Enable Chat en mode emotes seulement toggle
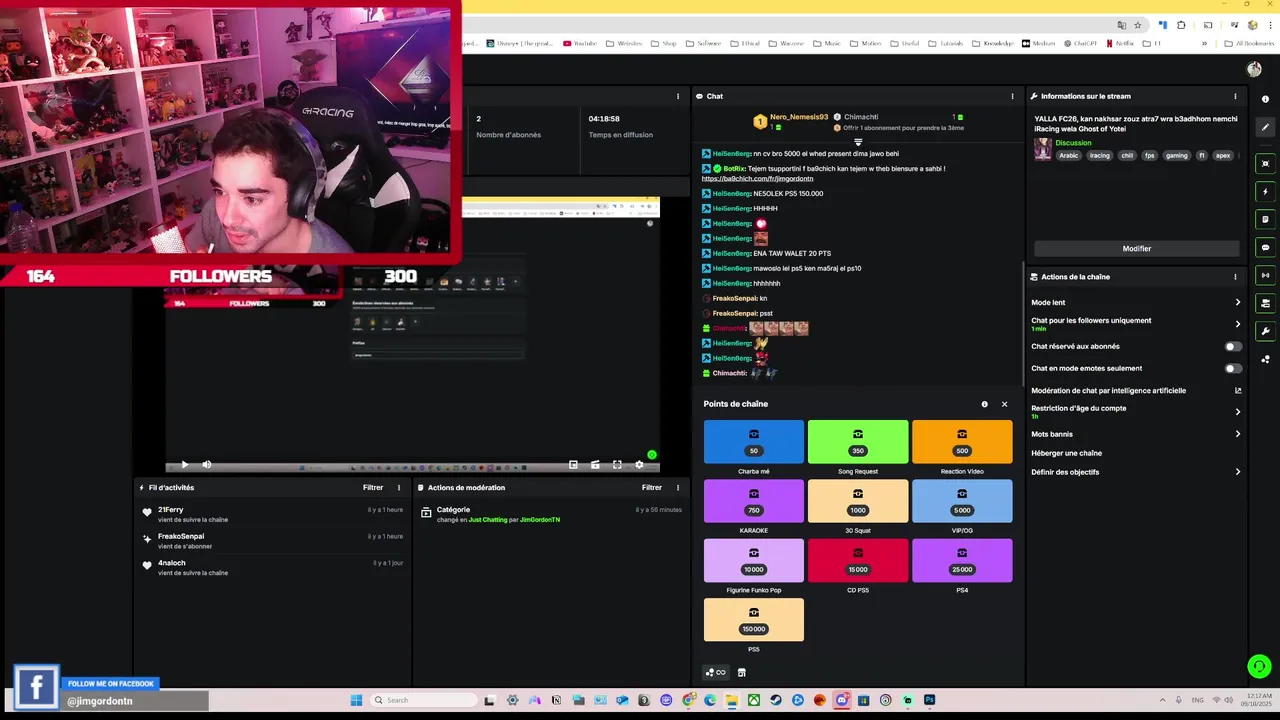 [1234, 368]
